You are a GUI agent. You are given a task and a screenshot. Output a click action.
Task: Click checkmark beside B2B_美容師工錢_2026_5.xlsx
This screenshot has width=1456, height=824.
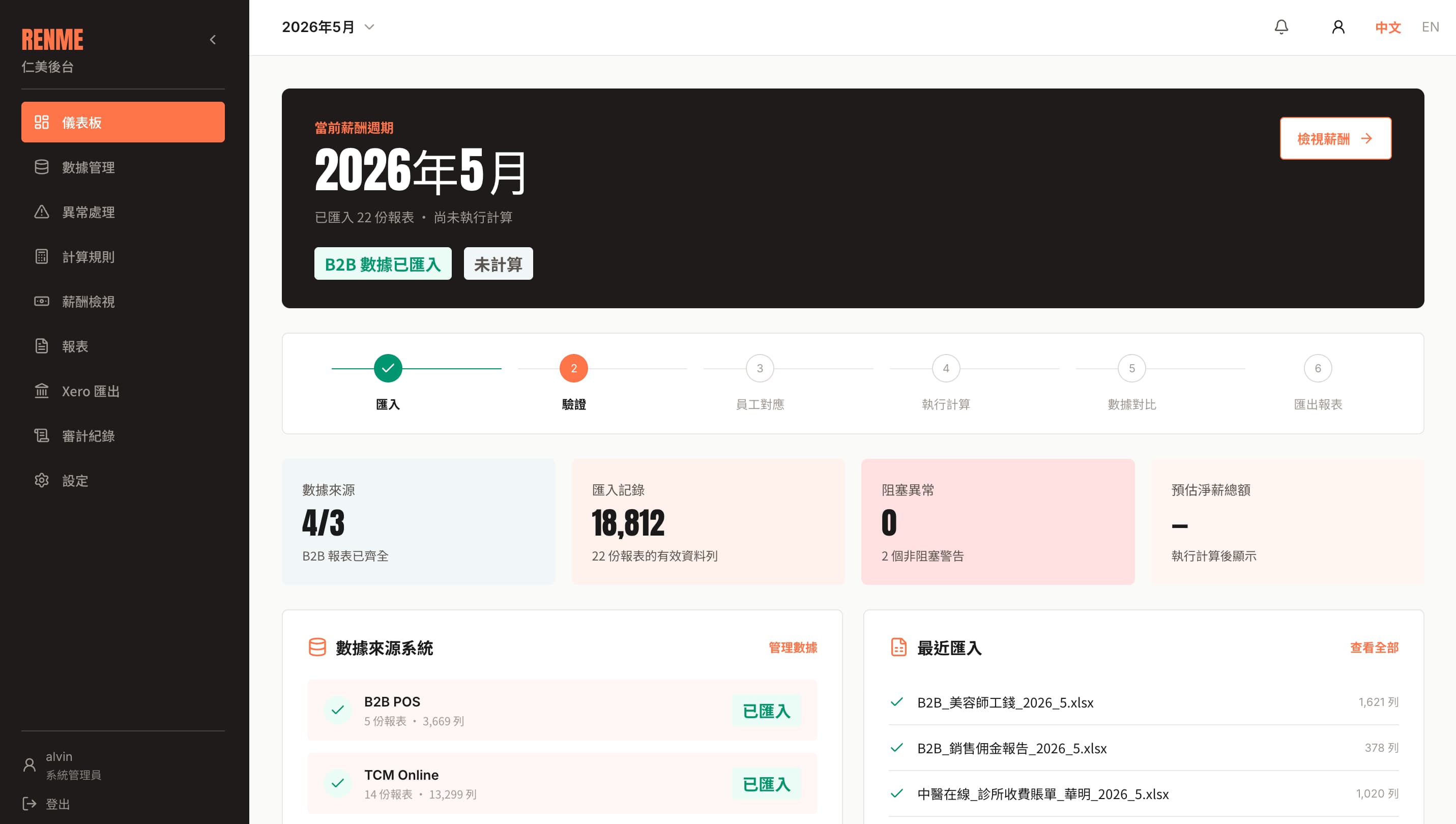(896, 702)
